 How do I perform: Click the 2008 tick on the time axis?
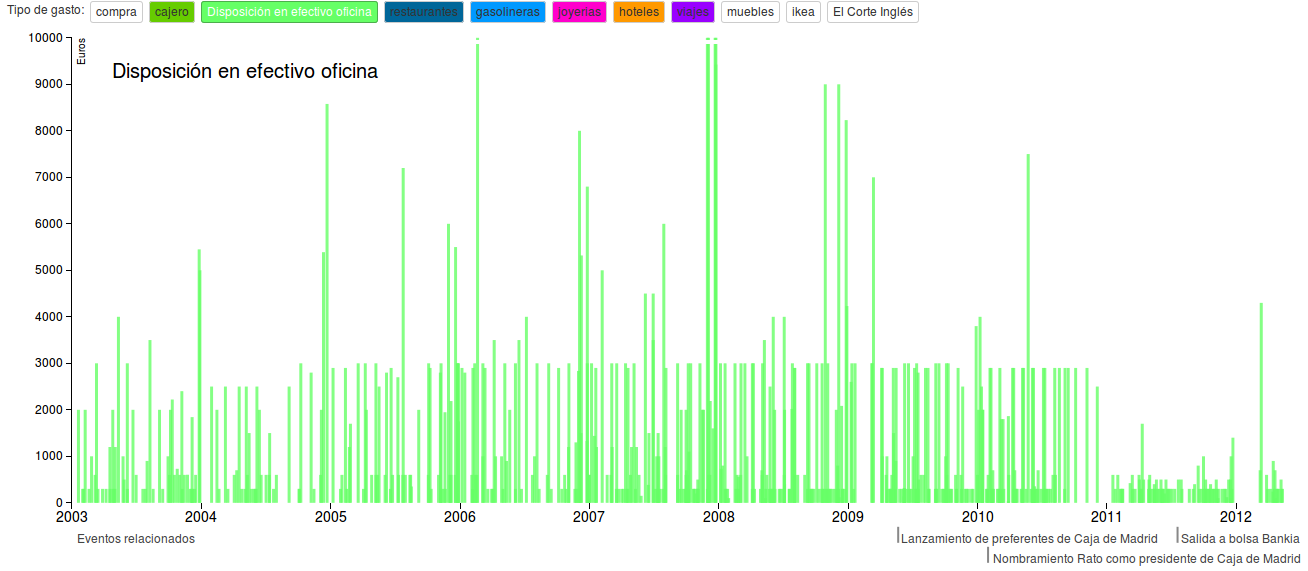click(718, 517)
